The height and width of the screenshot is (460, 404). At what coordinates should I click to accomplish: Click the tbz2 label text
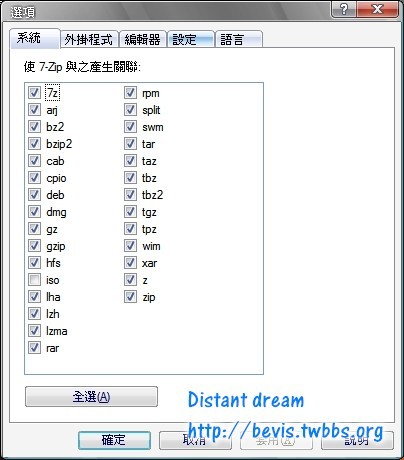coord(152,195)
